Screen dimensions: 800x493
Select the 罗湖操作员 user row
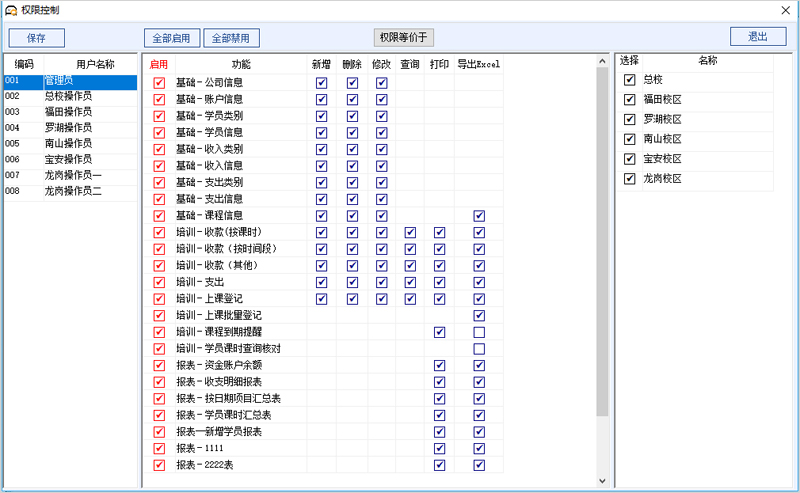click(x=68, y=128)
